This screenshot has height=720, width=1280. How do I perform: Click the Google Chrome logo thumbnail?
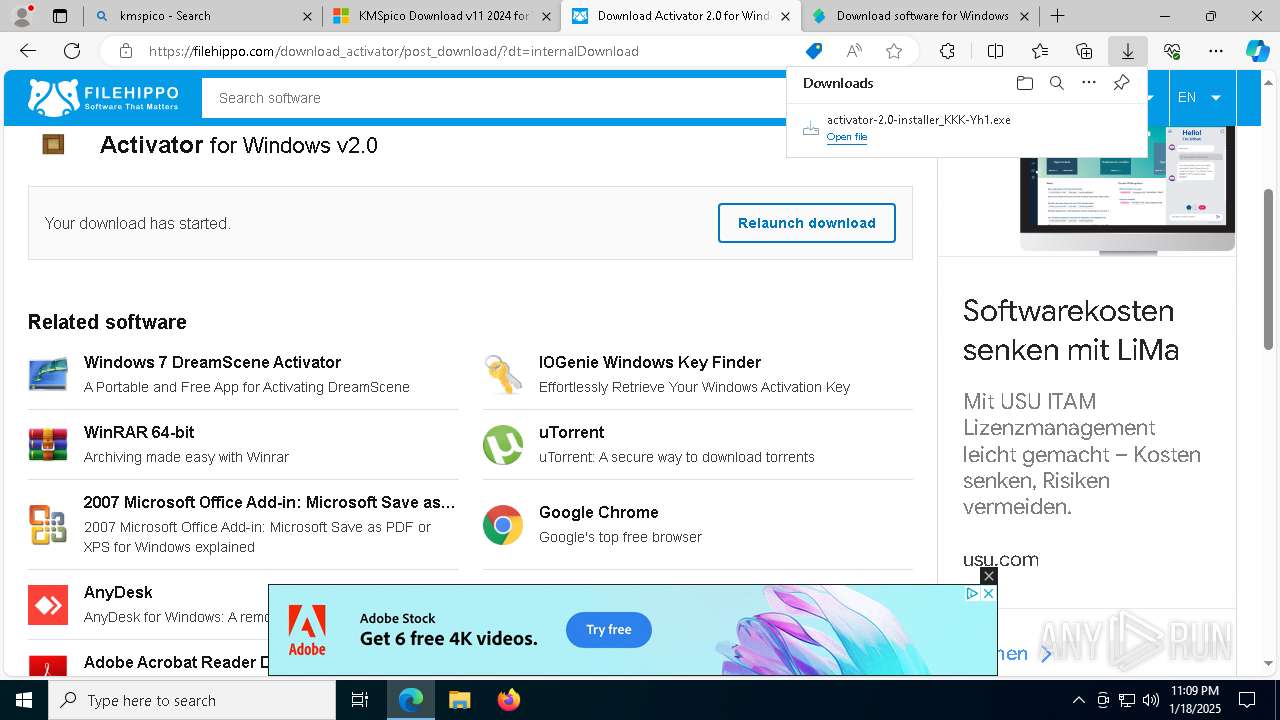click(503, 525)
